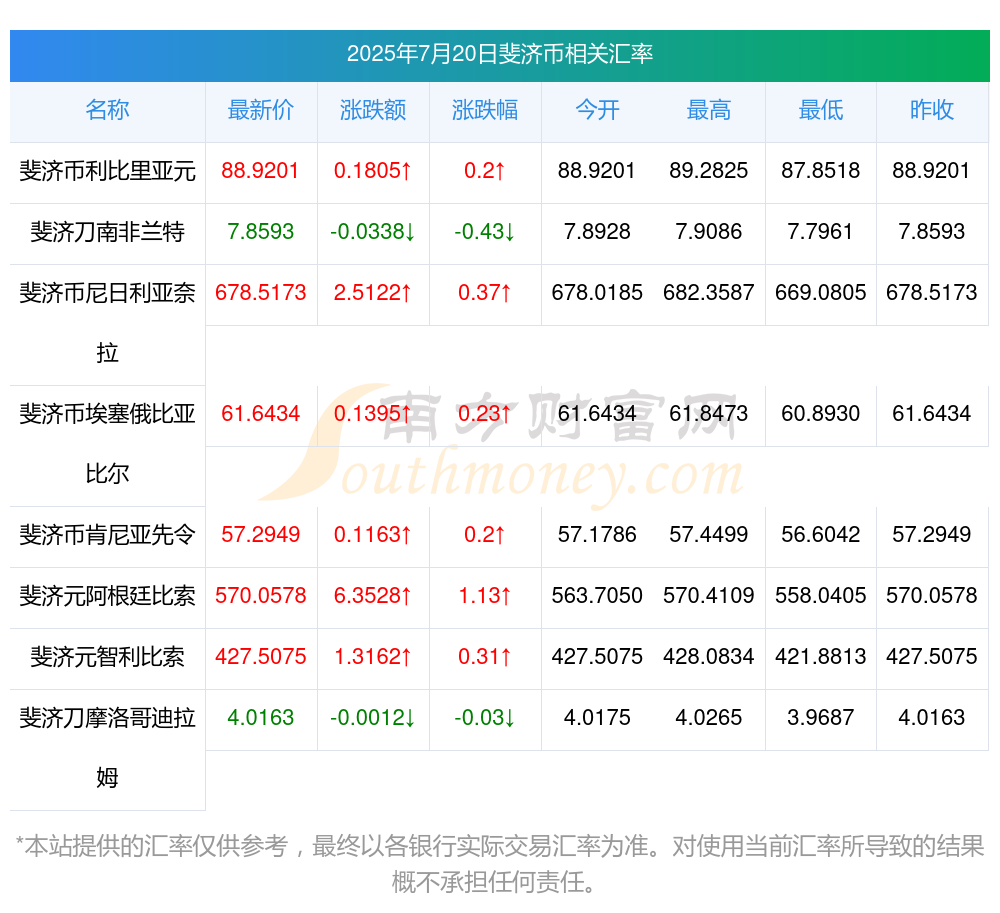Screen dimensions: 1000x913
Task: Click the change percent 0.31↑
Action: [x=485, y=657]
